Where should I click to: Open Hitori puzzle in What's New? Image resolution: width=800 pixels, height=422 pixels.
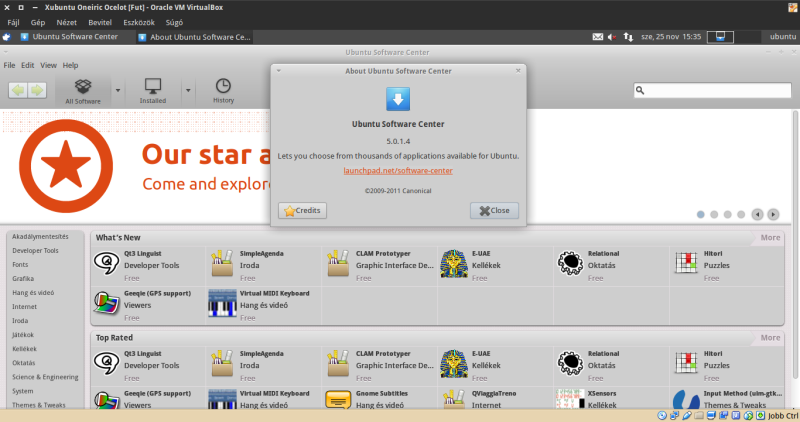tap(727, 265)
